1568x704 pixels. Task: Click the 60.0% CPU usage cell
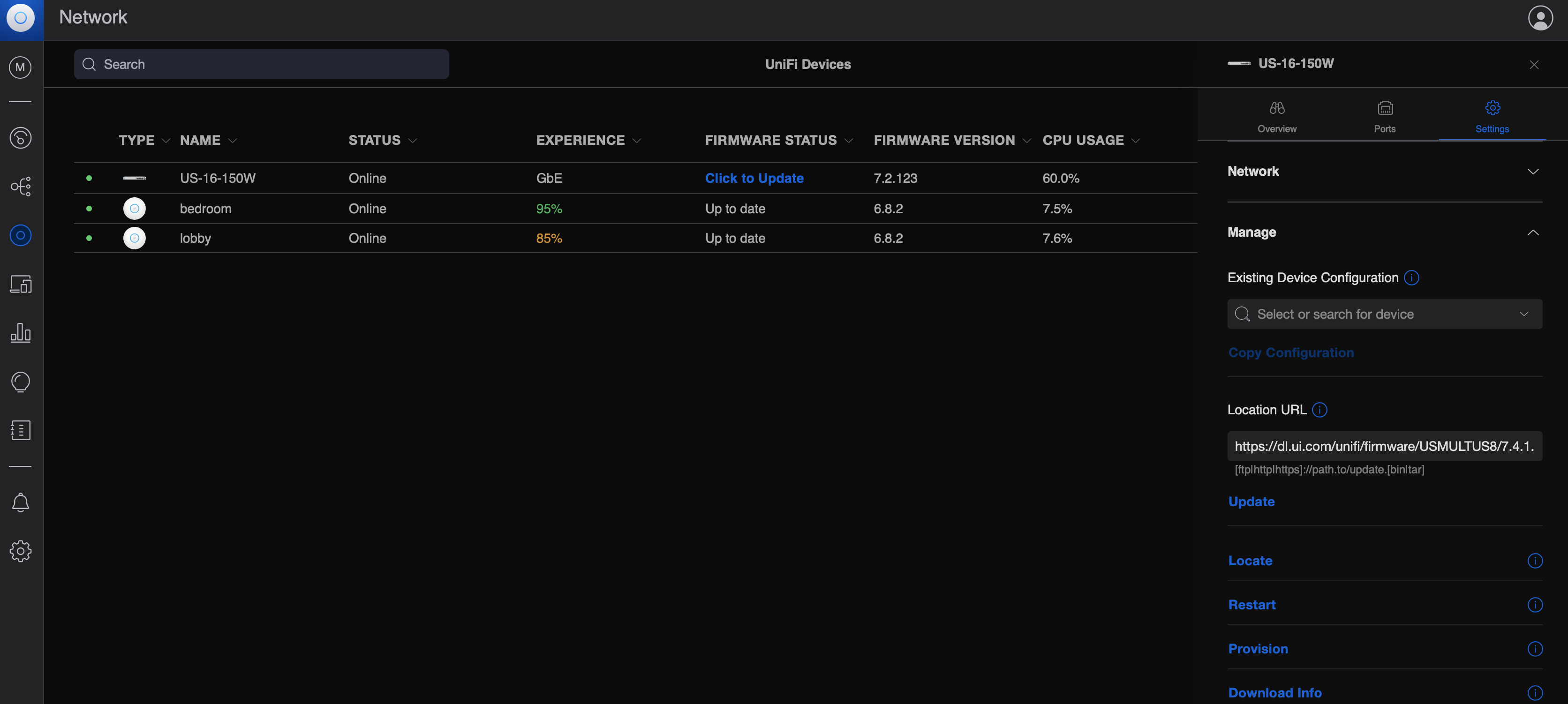click(1060, 178)
